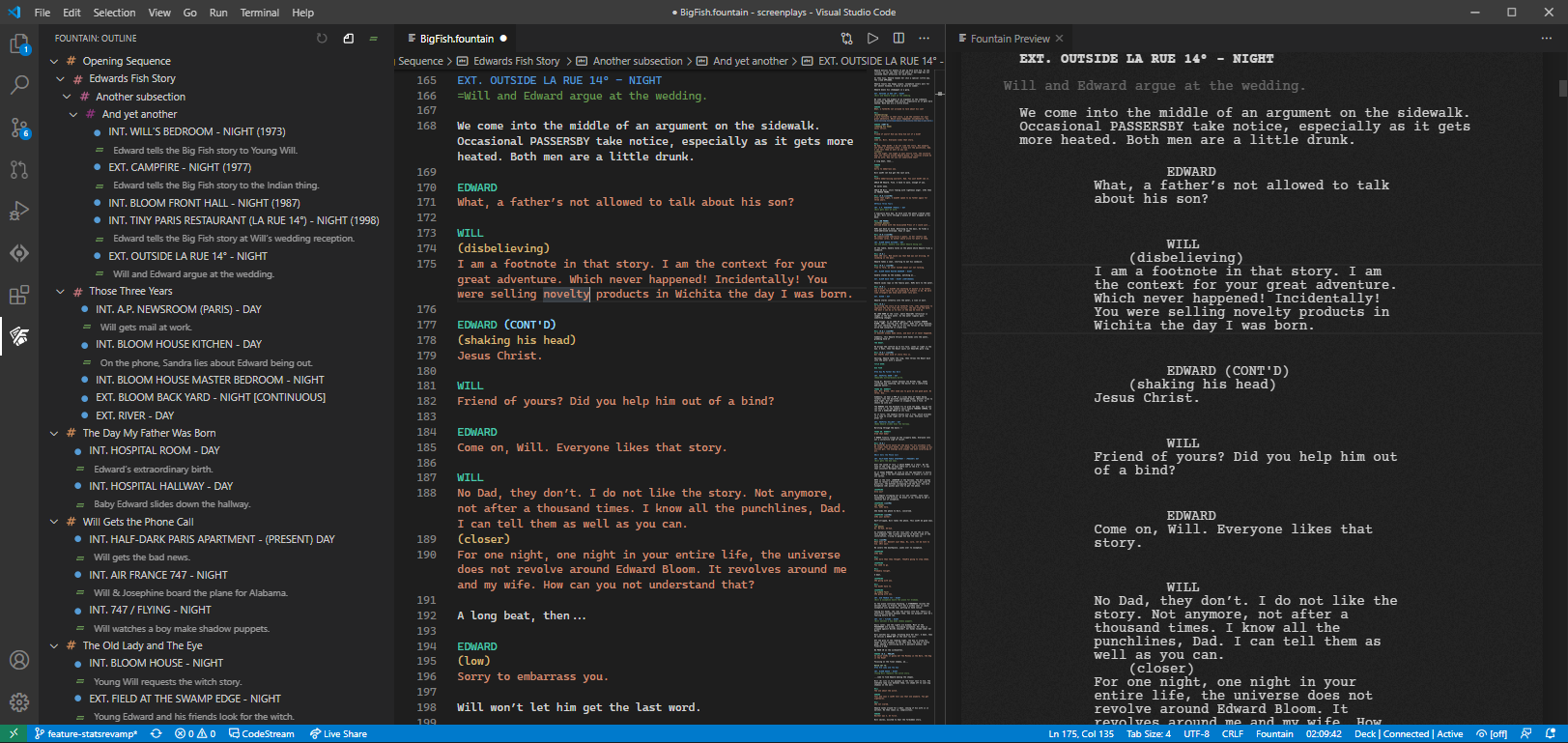Select the Fountain quill activity bar icon
Image resolution: width=1568 pixels, height=743 pixels.
coord(19,336)
